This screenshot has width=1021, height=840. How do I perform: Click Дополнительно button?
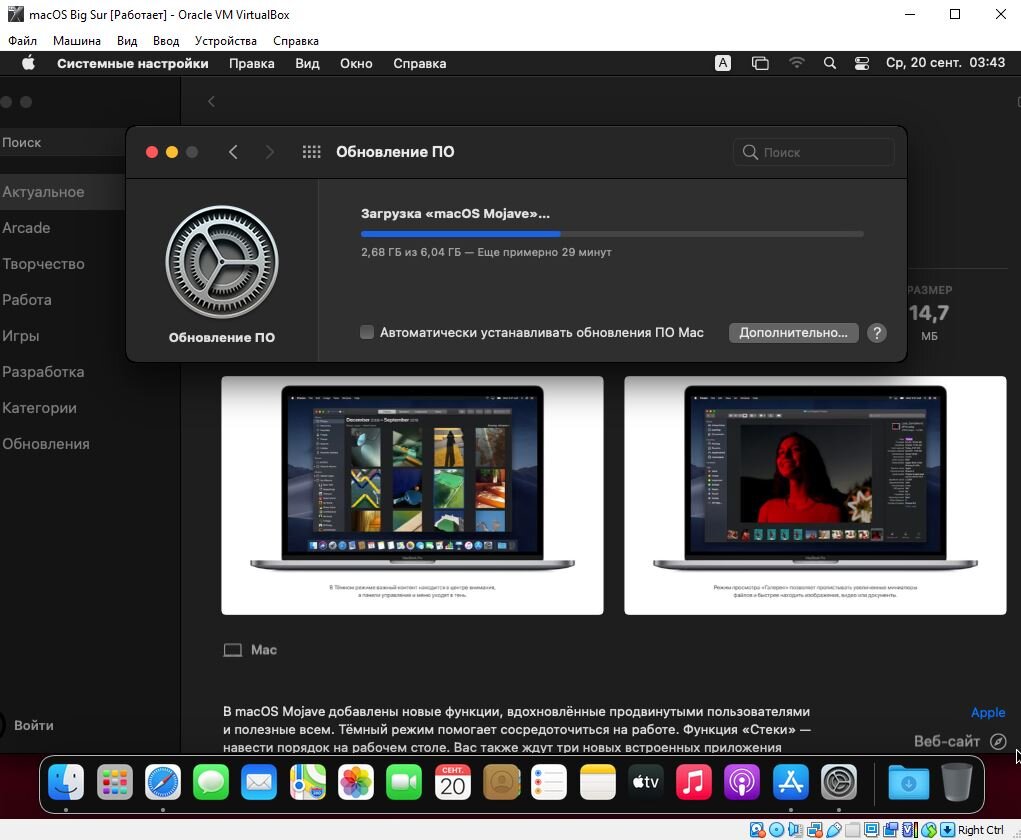point(793,333)
